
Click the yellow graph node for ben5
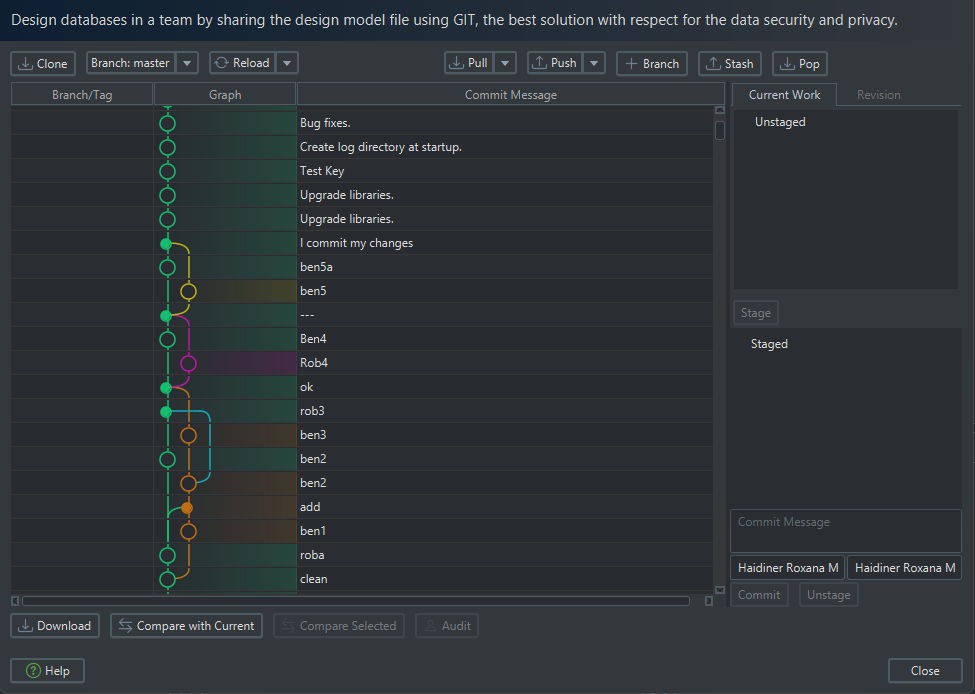click(x=188, y=291)
